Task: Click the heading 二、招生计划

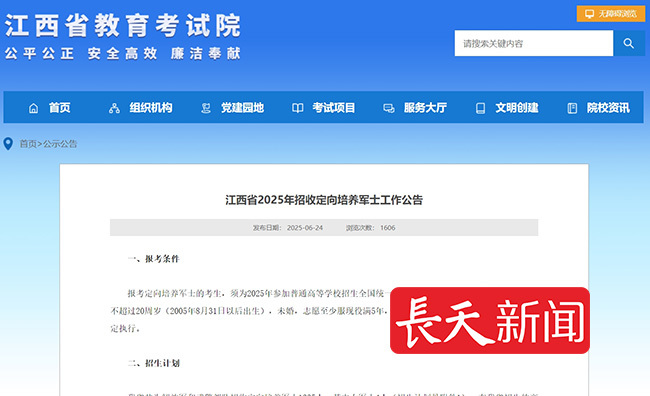Action: click(154, 363)
